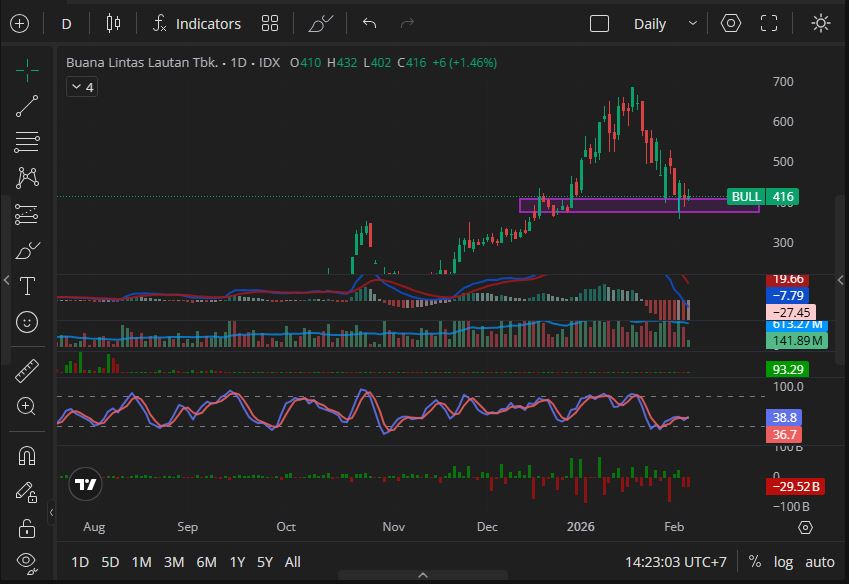Select the 5Y time range

(265, 562)
